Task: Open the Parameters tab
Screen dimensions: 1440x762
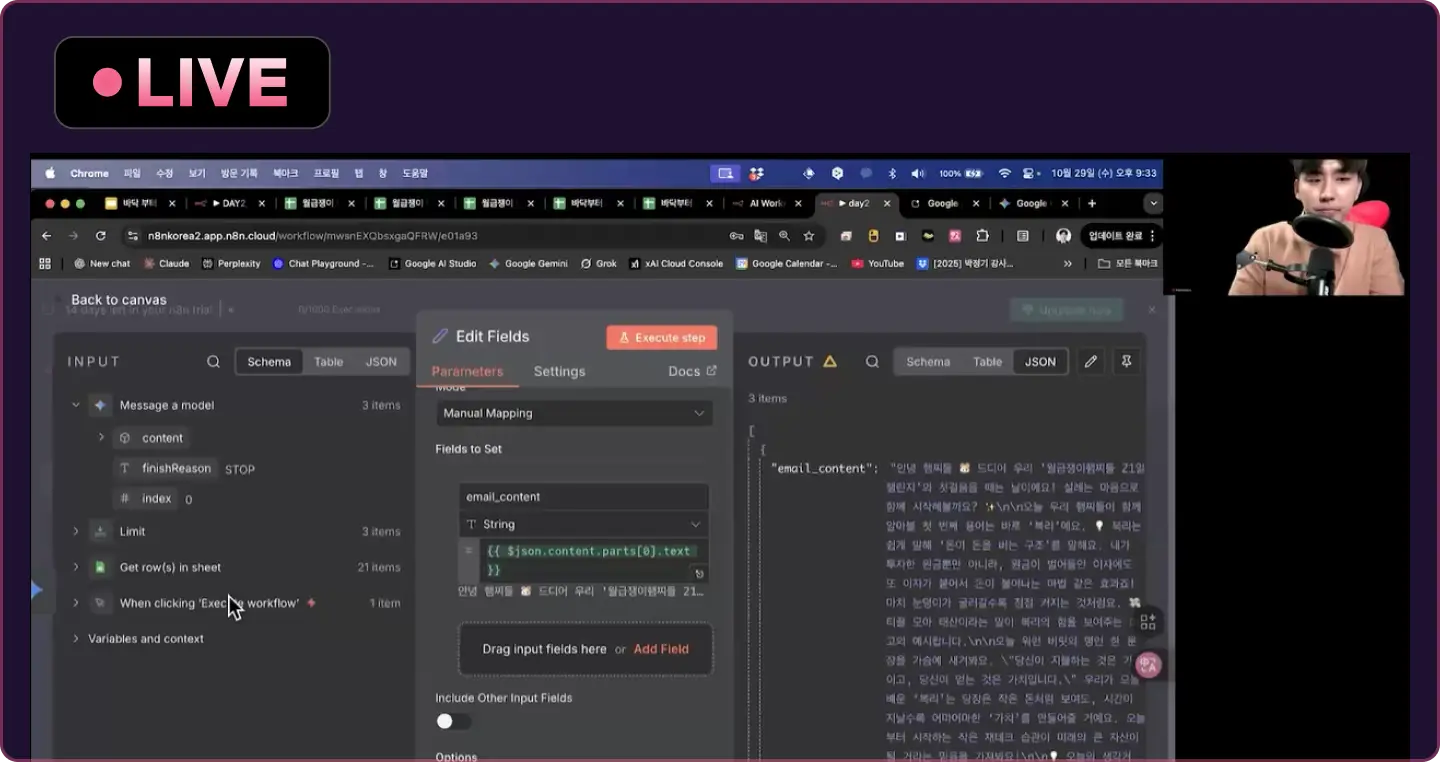Action: [x=467, y=371]
